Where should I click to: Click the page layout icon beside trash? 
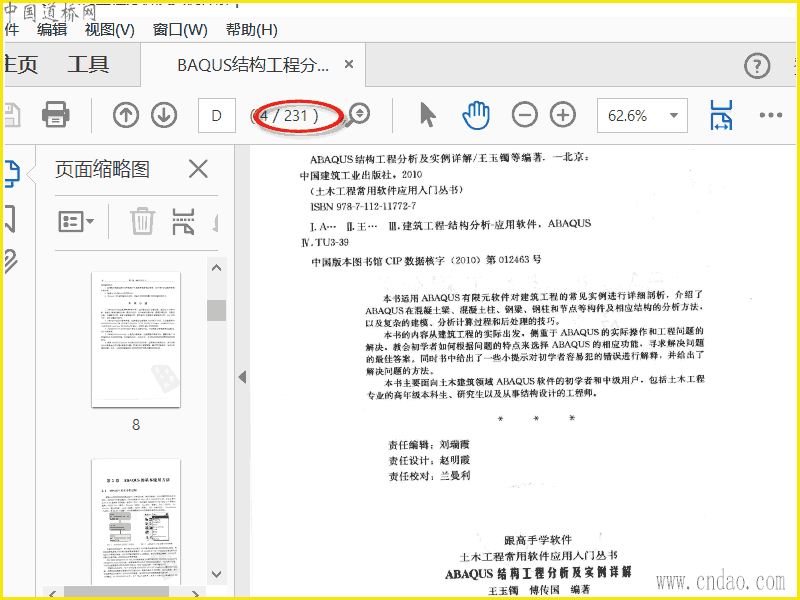[x=183, y=221]
